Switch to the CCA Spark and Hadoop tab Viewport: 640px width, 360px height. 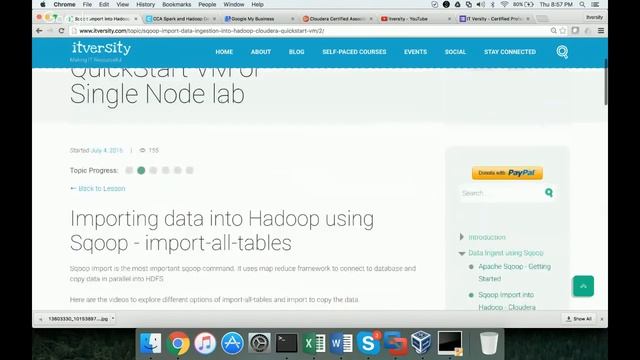(x=180, y=19)
